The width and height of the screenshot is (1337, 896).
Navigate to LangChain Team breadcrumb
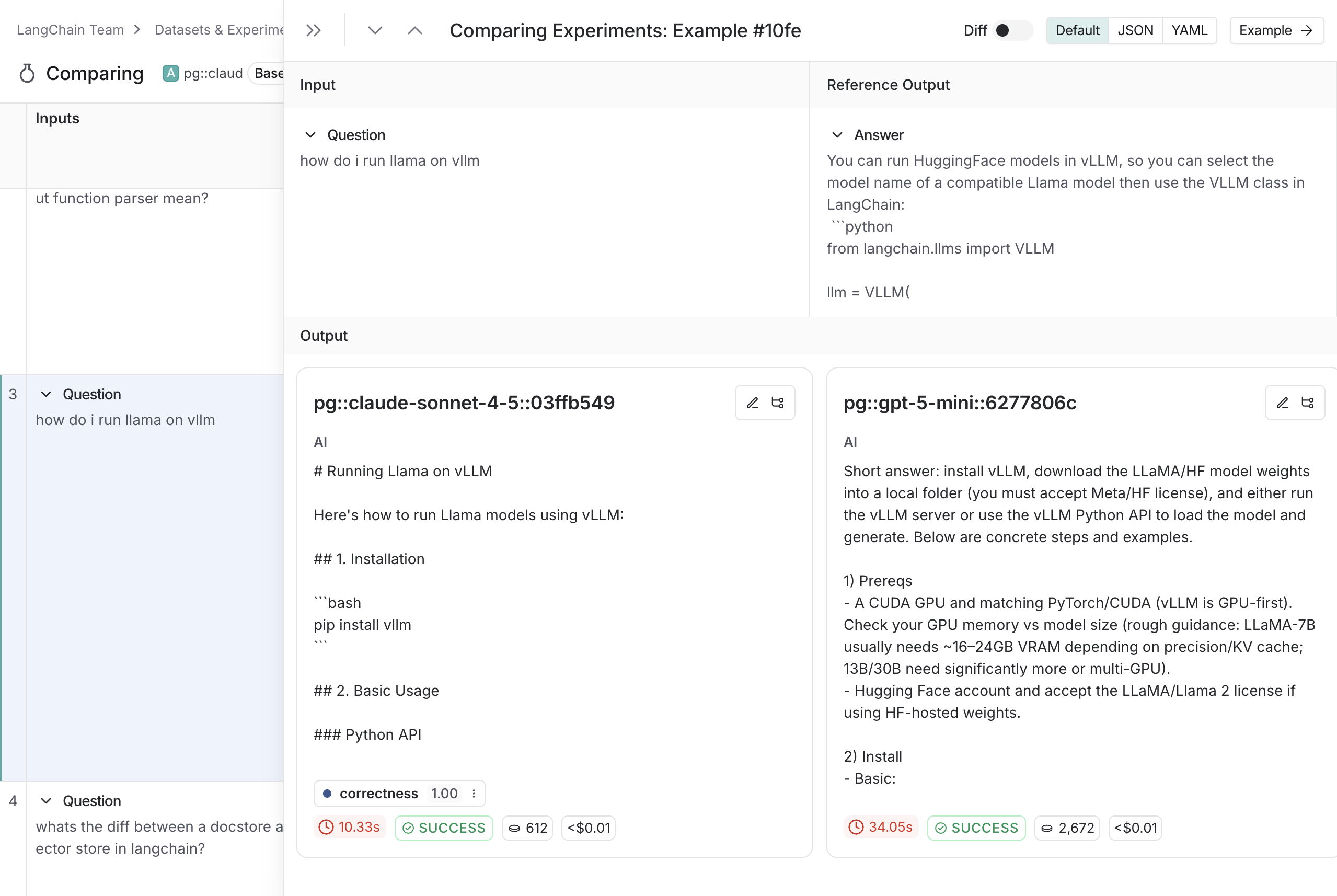pos(70,29)
